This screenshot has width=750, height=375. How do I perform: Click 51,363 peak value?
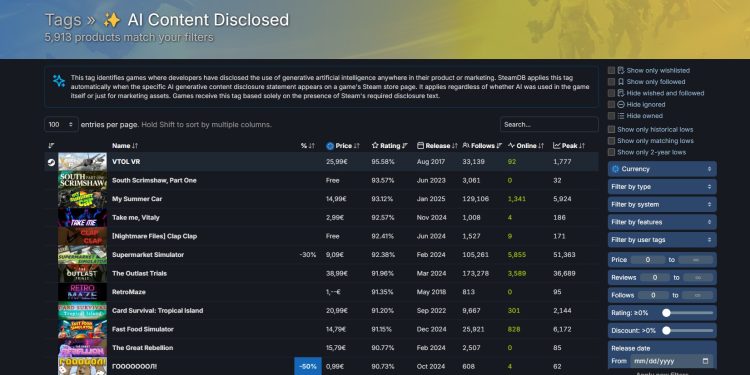564,255
